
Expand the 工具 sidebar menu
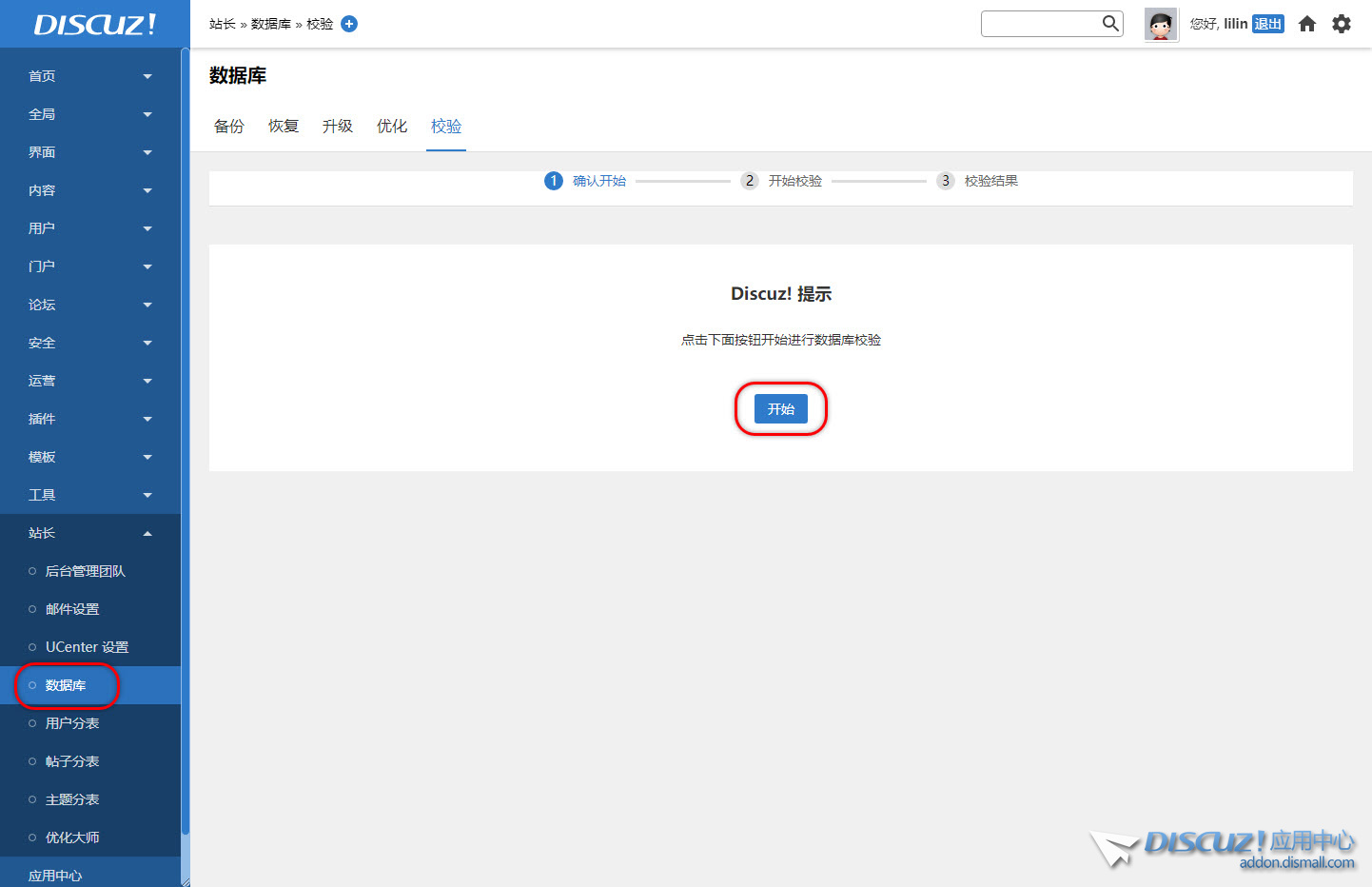(90, 495)
